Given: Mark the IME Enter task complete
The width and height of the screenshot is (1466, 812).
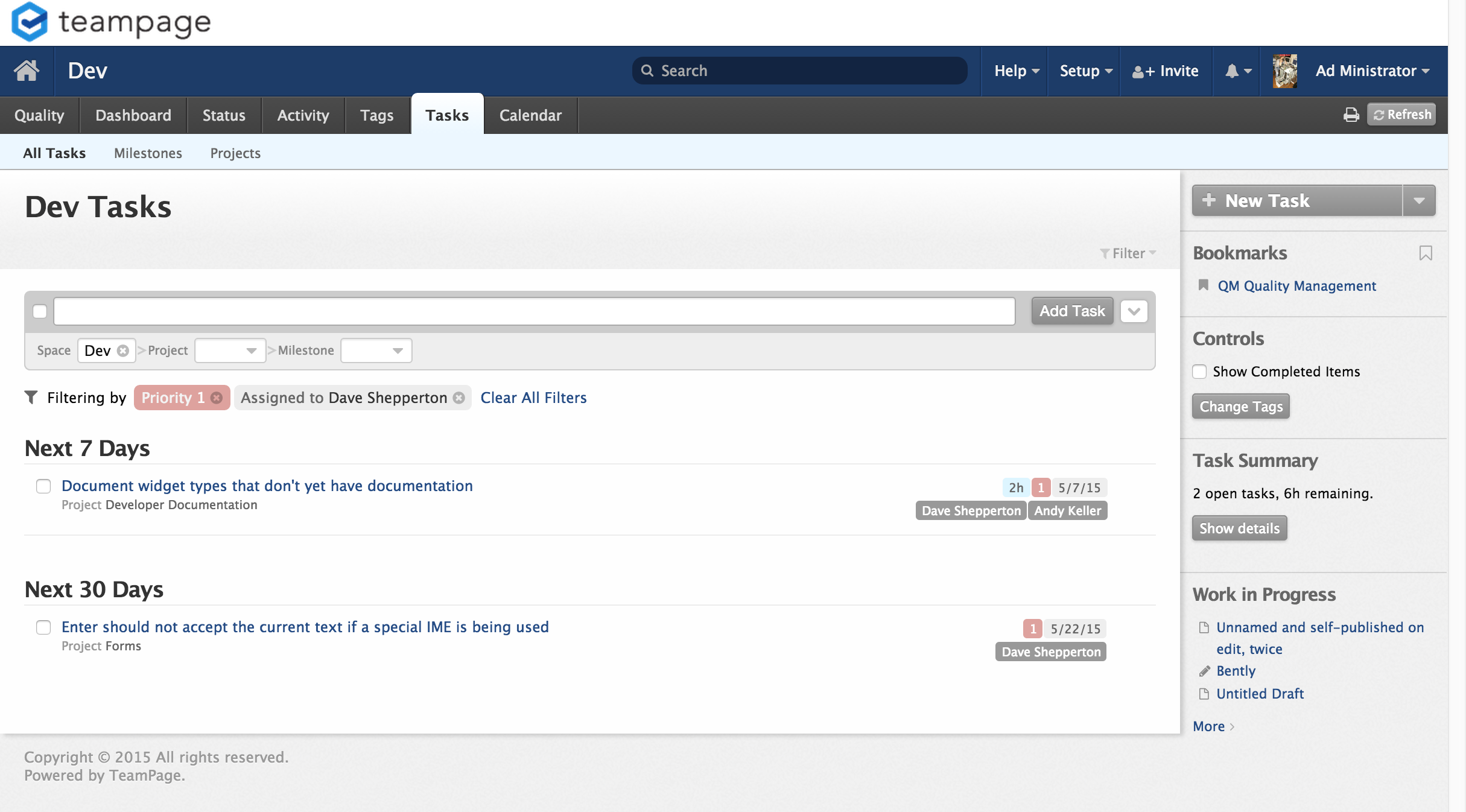Looking at the screenshot, I should [x=43, y=627].
